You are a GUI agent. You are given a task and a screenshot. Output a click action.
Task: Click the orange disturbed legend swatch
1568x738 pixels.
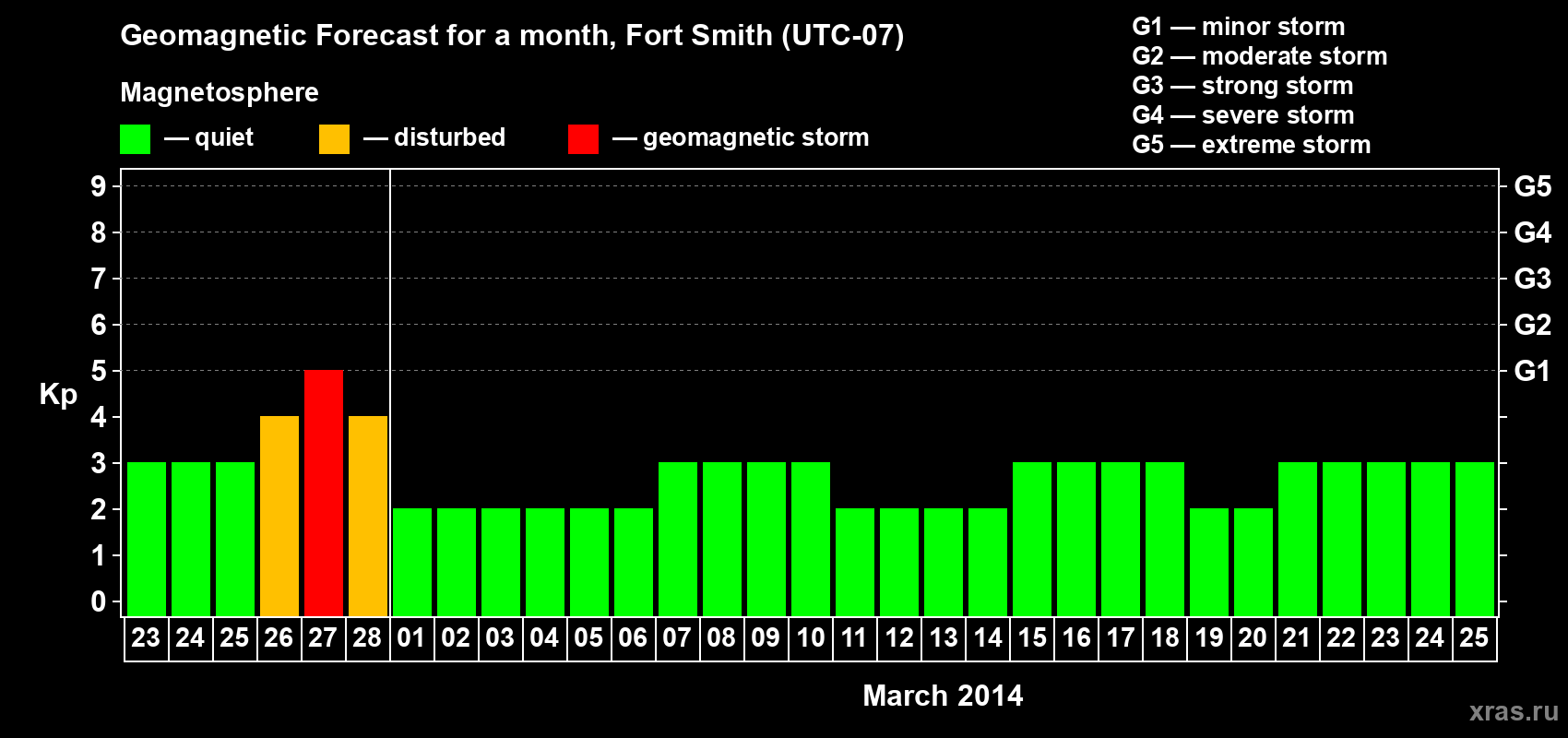coord(334,139)
